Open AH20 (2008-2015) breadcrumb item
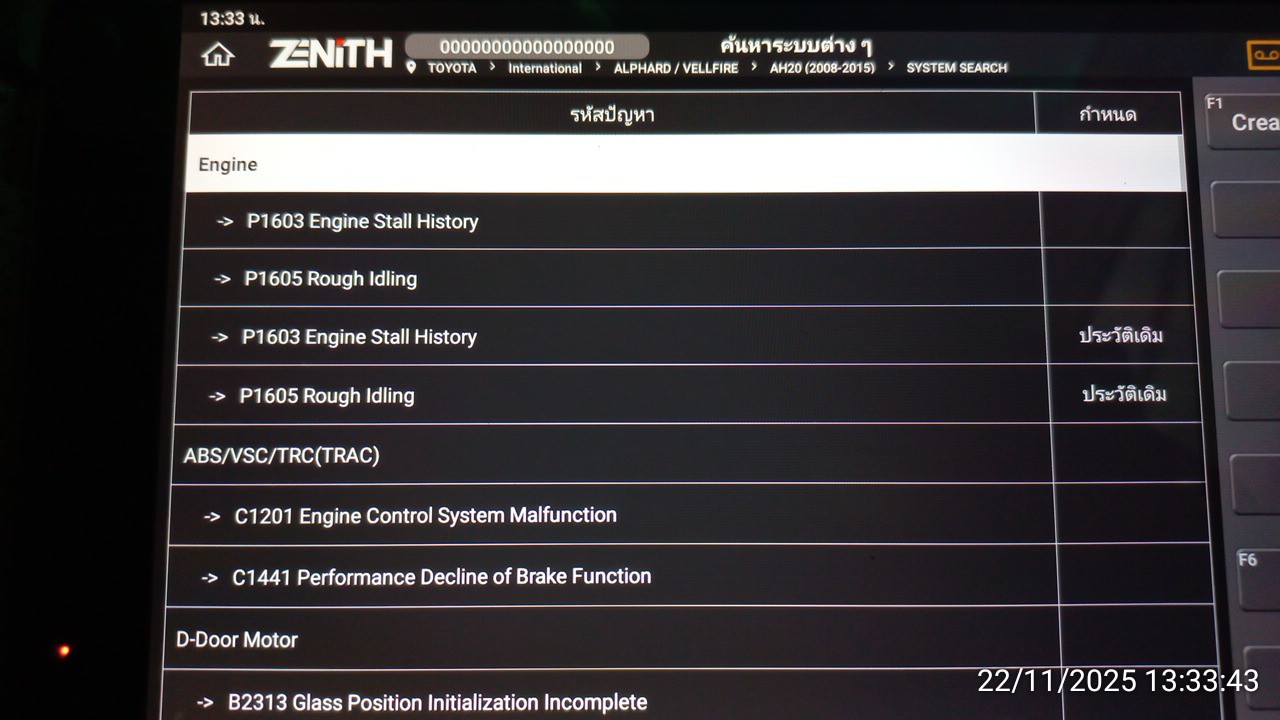Screen dimensions: 1280x720 (821, 68)
